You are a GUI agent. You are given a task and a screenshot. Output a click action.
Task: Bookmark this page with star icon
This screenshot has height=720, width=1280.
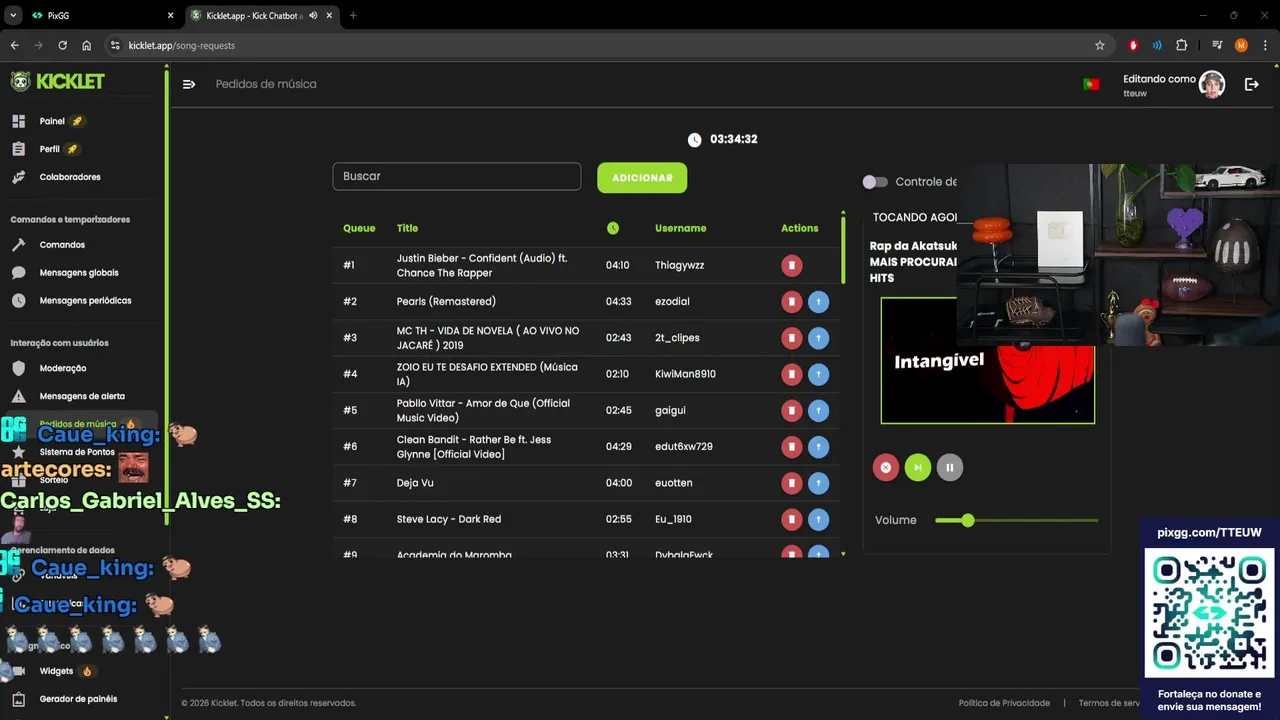coord(1100,45)
